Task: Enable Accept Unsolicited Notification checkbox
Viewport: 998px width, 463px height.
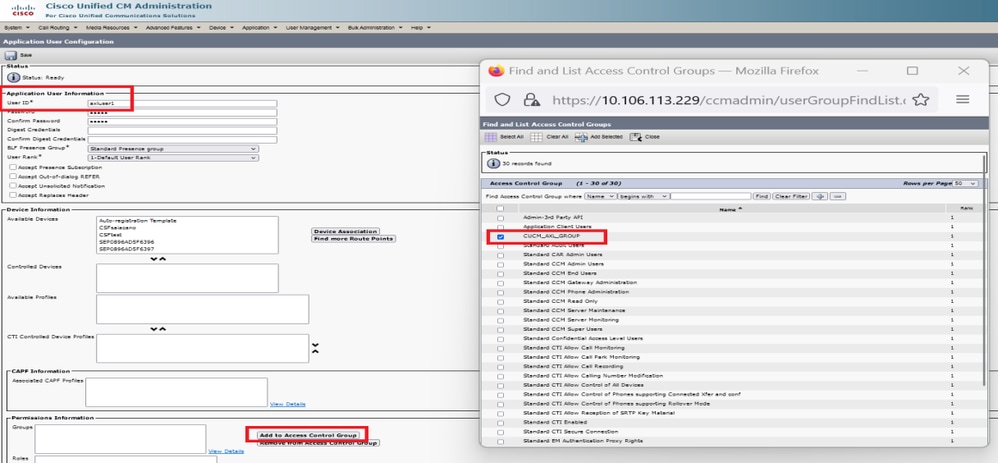Action: (x=13, y=186)
